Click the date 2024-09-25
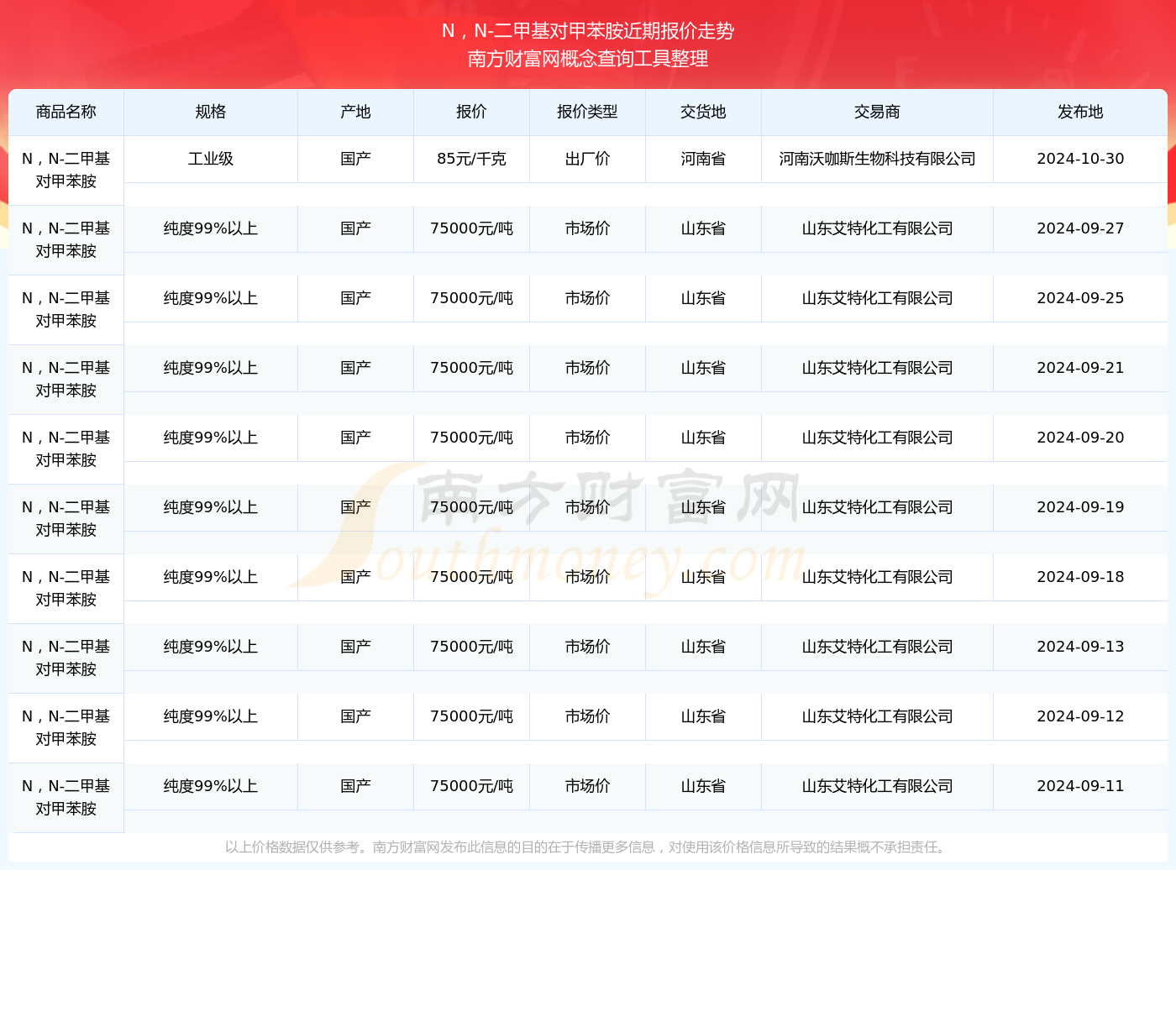Image resolution: width=1176 pixels, height=1012 pixels. click(1080, 298)
